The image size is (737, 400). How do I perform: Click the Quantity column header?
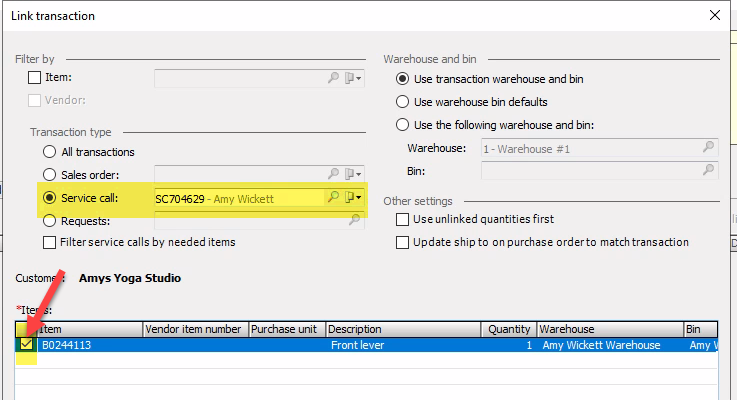pyautogui.click(x=509, y=329)
